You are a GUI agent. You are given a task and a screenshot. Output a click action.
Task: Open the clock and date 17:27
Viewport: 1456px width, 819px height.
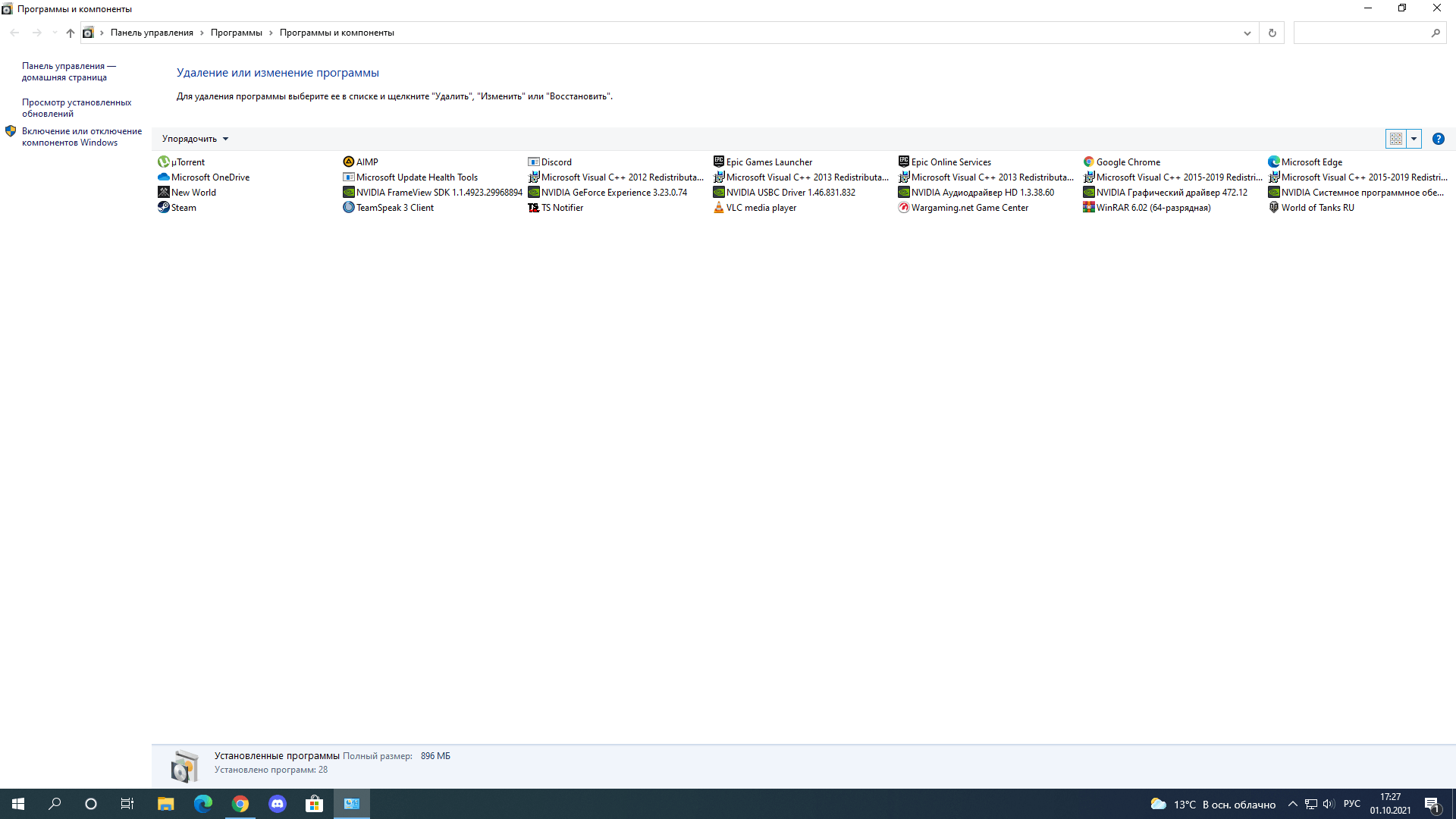1390,804
